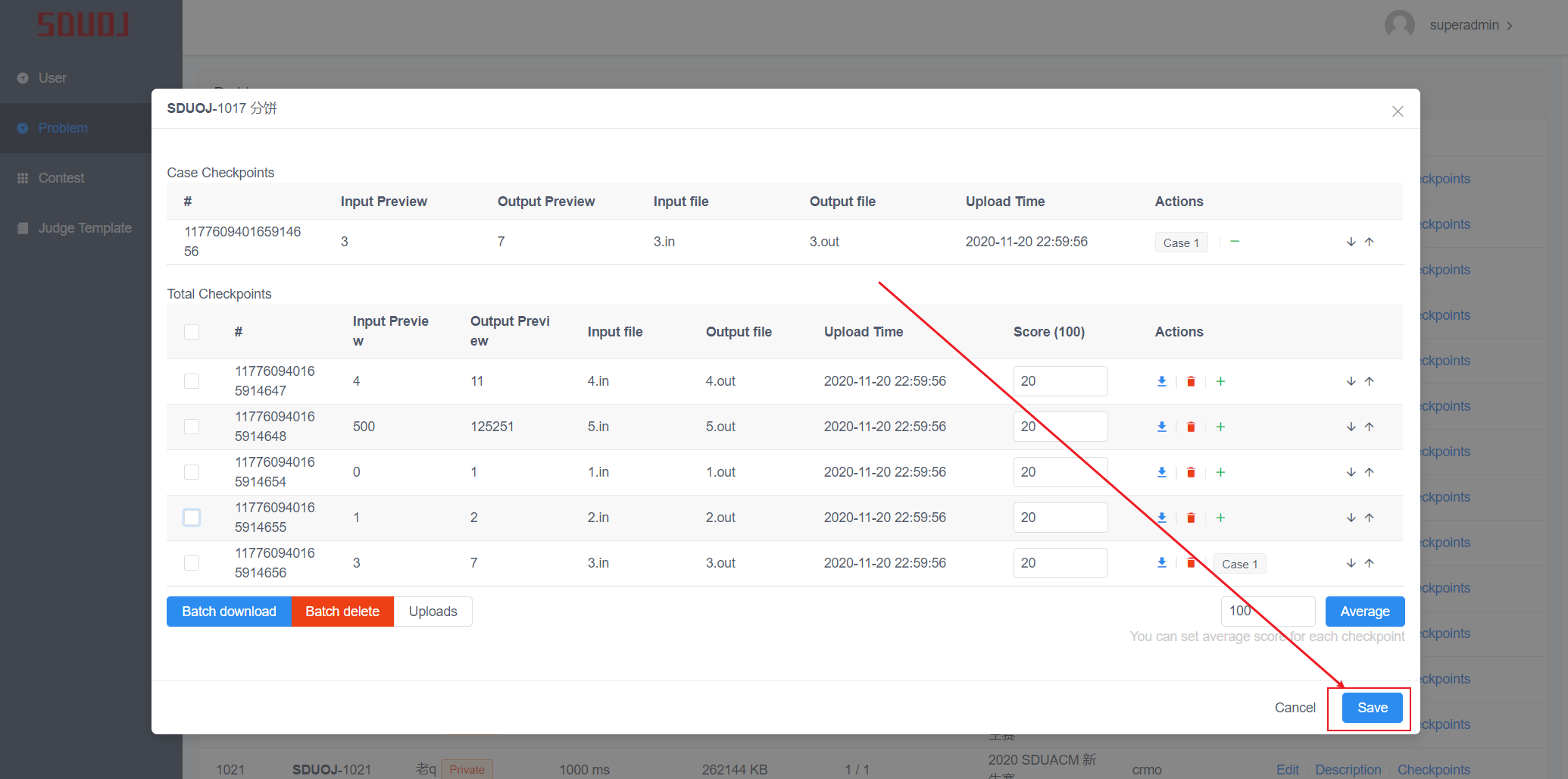1568x779 pixels.
Task: Delete the 4.in checkpoint row
Action: 1191,381
